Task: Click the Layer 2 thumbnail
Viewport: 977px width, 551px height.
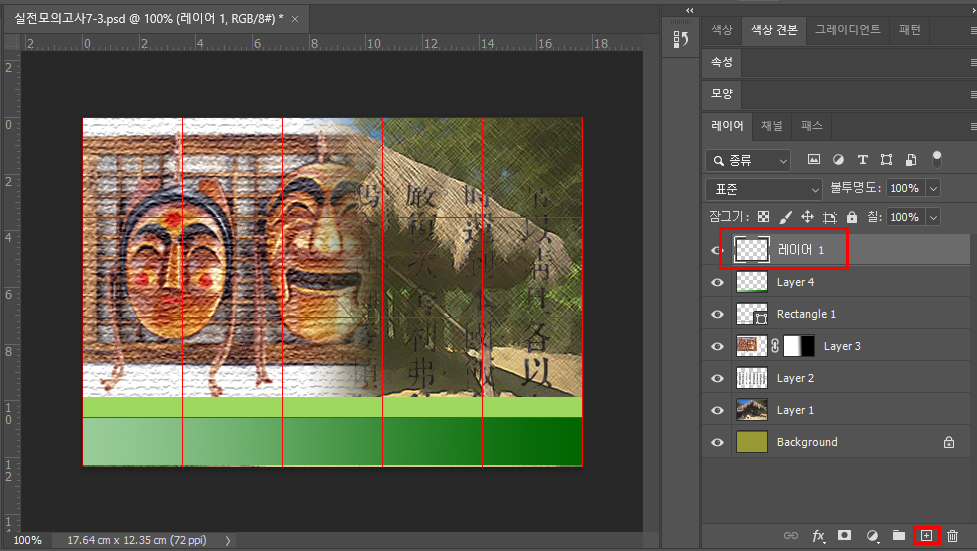Action: pyautogui.click(x=750, y=378)
